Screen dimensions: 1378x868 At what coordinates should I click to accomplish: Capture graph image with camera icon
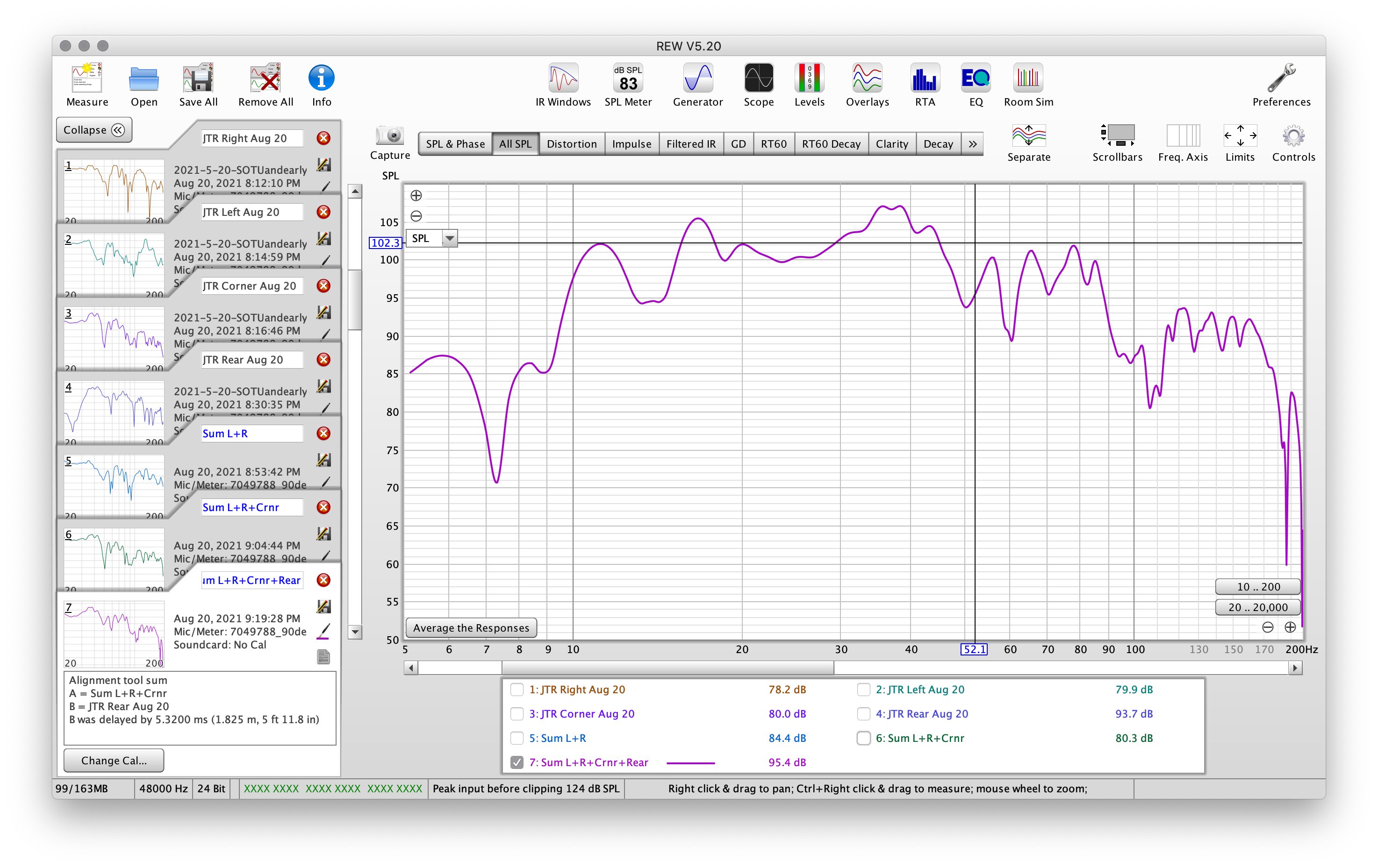pyautogui.click(x=390, y=143)
